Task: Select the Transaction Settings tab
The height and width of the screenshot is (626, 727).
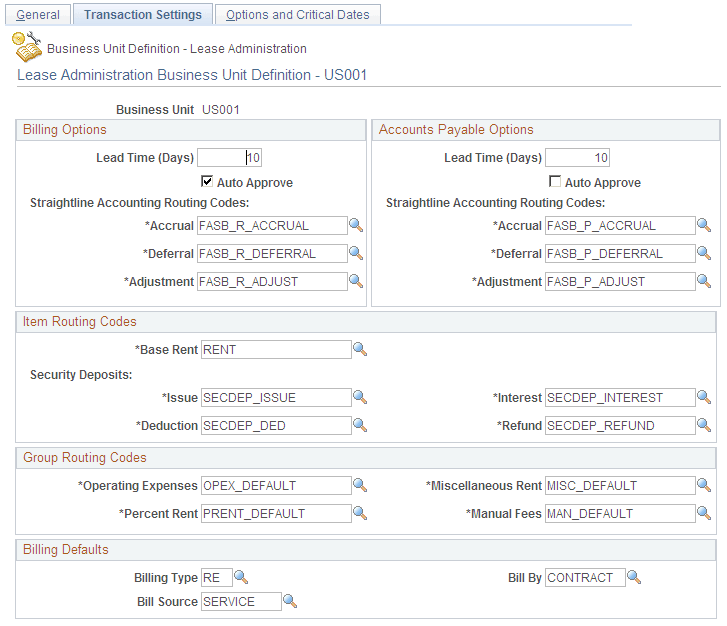Action: click(x=143, y=14)
